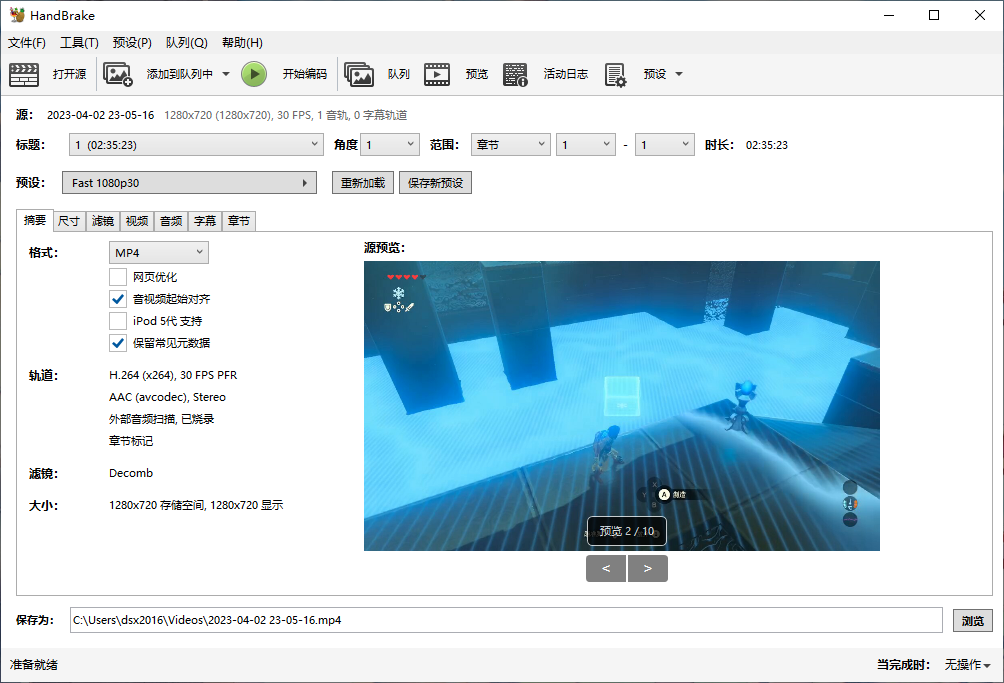This screenshot has width=1004, height=683.
Task: Click the AAC (avcodec), Stereo text
Action: pyautogui.click(x=167, y=397)
